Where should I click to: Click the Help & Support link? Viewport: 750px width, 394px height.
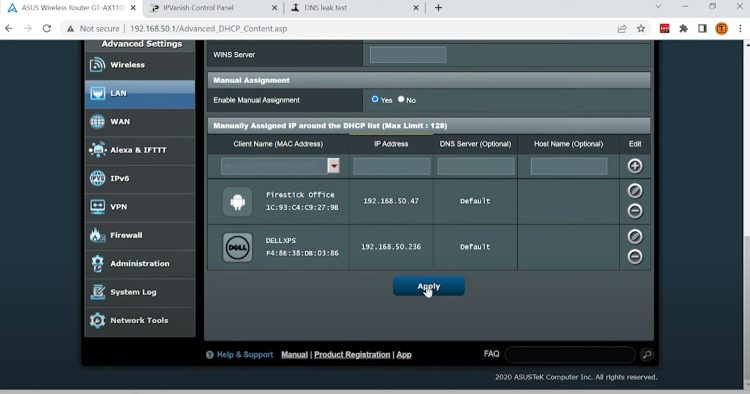click(244, 354)
